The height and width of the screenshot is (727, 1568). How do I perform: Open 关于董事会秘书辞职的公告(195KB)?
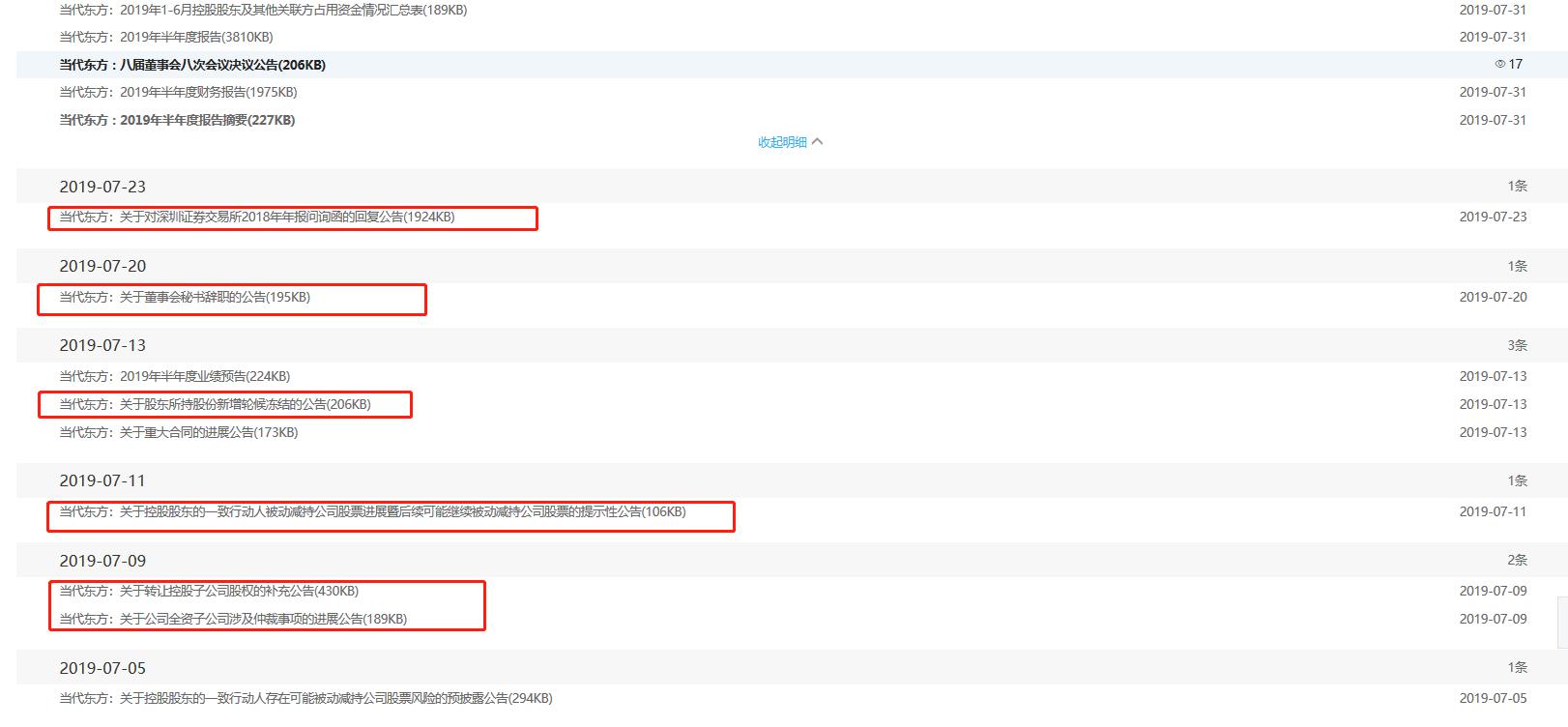click(185, 297)
